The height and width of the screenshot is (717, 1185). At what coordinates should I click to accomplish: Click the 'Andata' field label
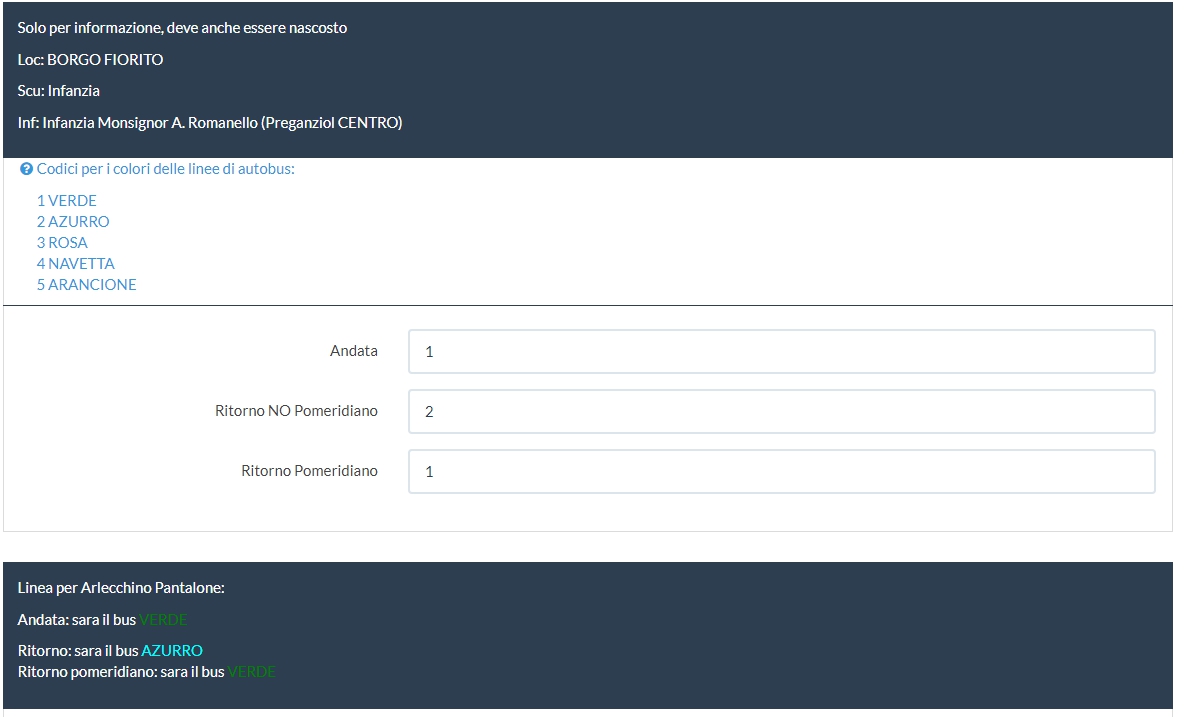[x=354, y=351]
